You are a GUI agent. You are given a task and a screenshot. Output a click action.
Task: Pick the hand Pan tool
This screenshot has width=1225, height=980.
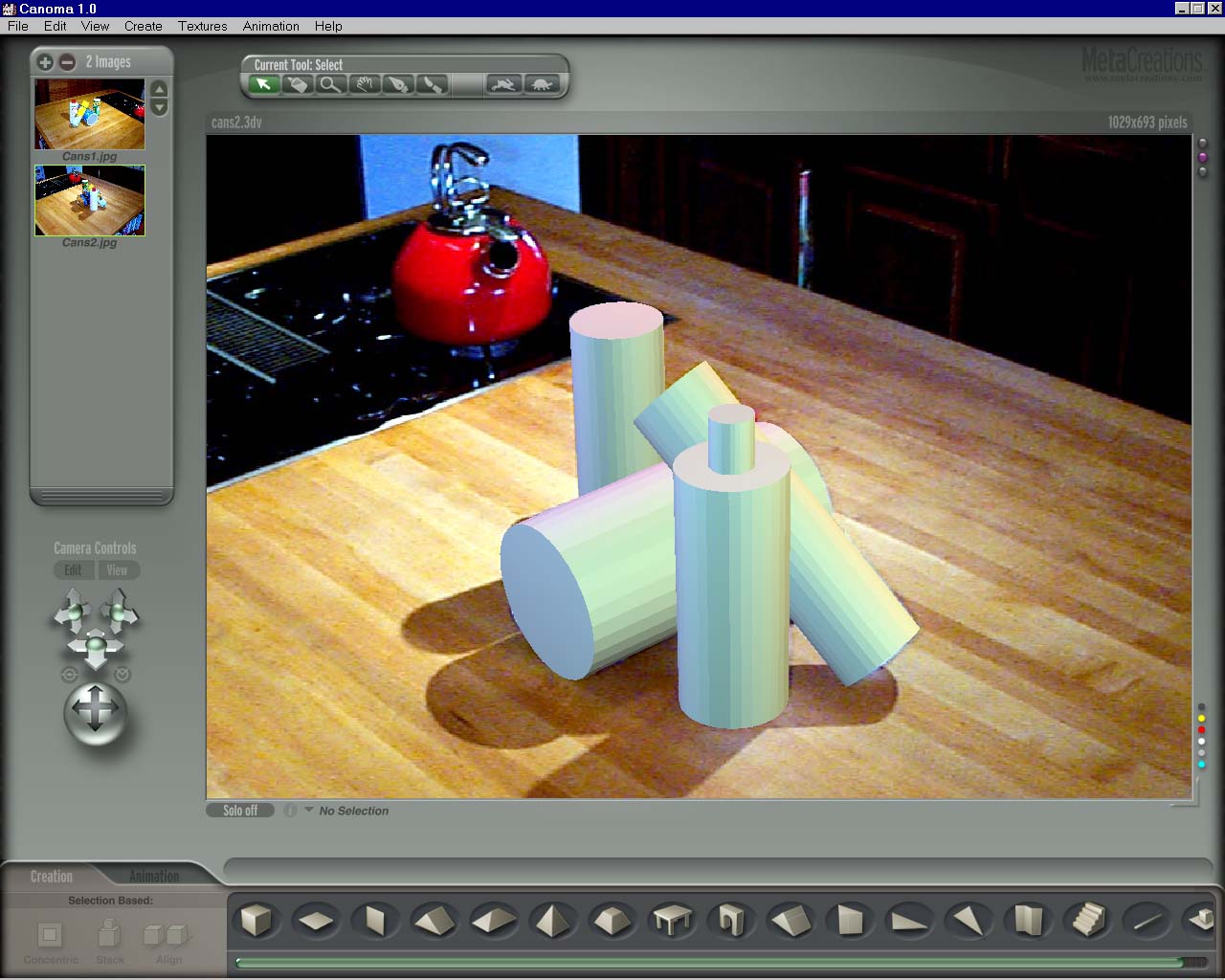point(364,85)
